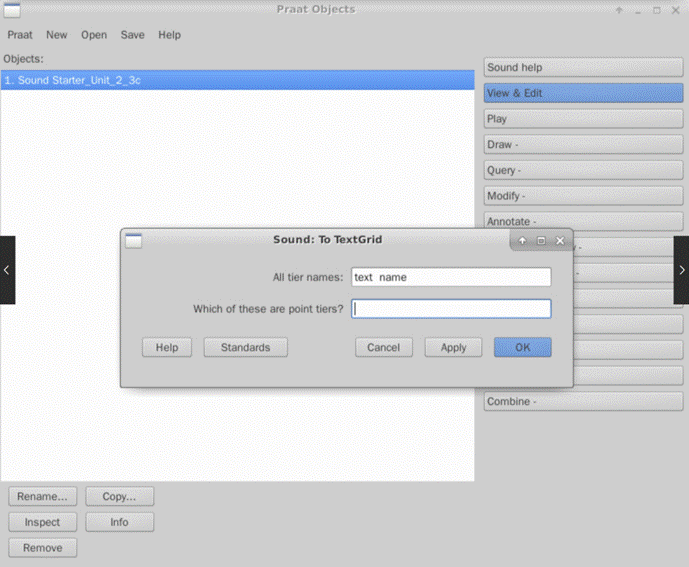Viewport: 689px width, 567px height.
Task: Click the previous image arrow at left edge
Action: 7,270
